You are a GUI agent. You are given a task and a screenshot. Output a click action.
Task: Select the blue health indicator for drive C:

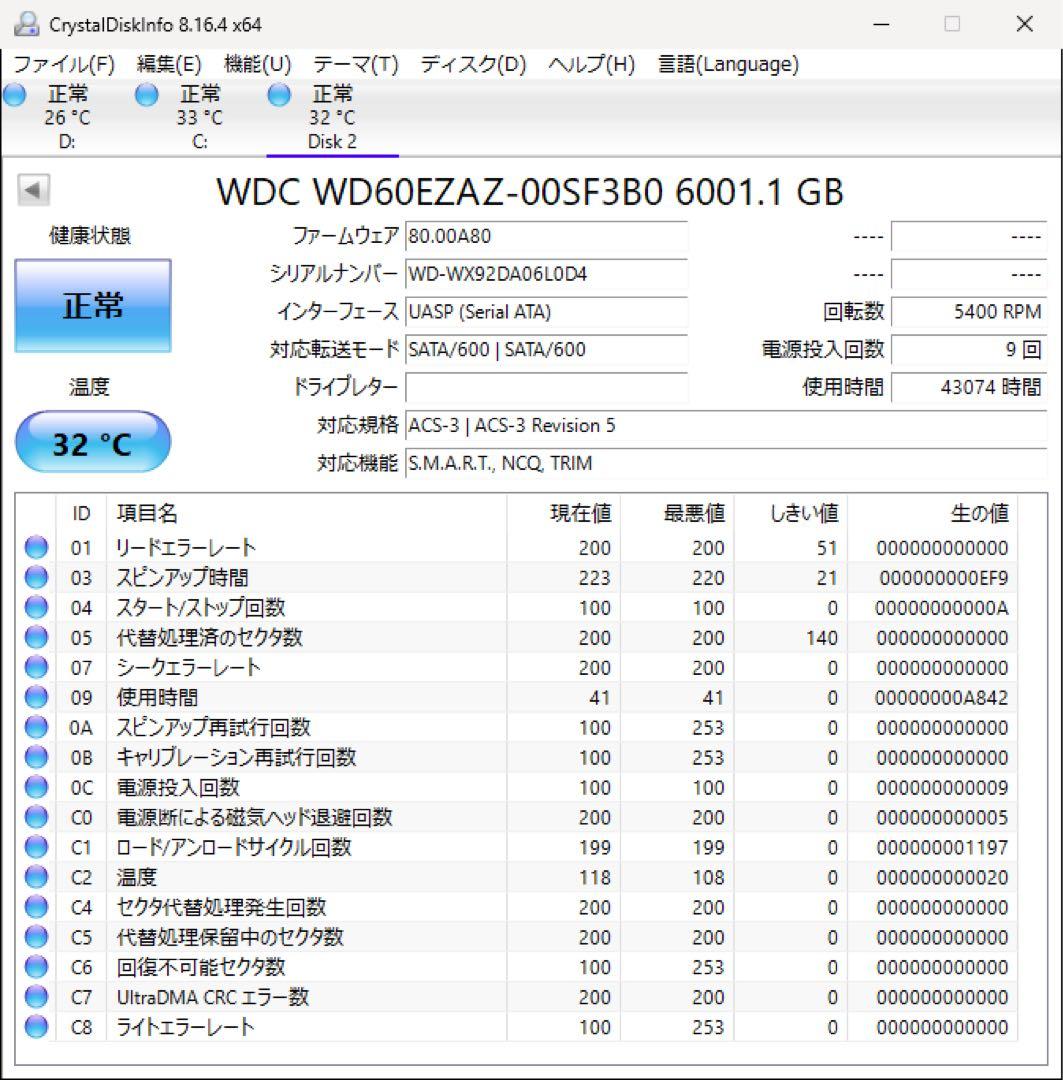click(x=146, y=94)
